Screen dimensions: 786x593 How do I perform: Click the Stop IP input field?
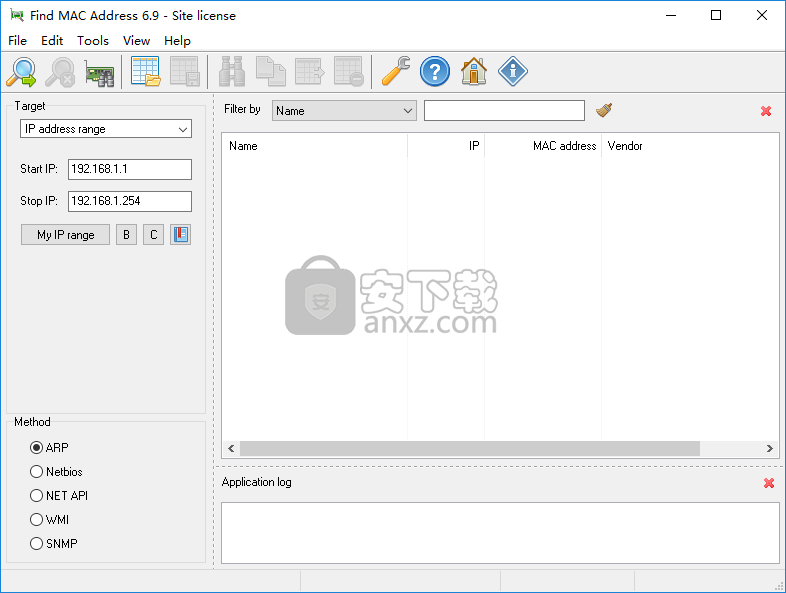pos(130,202)
